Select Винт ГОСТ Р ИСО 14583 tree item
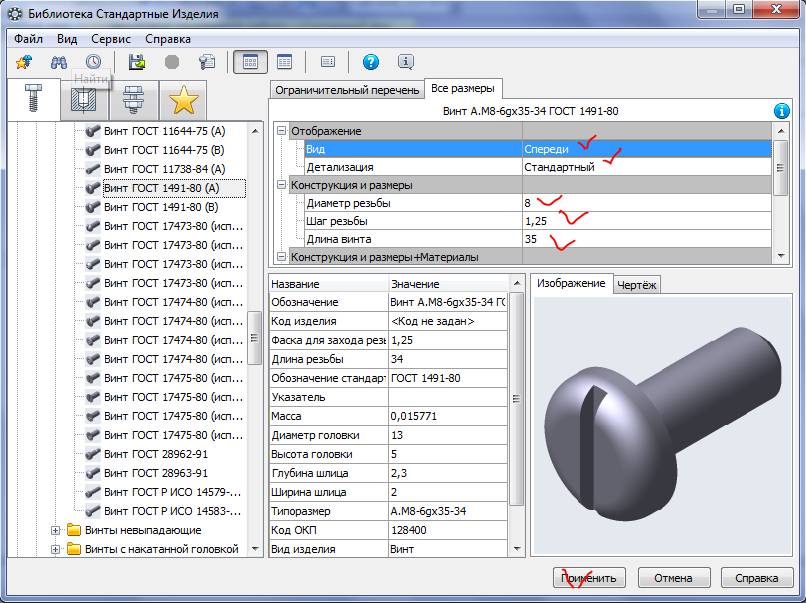Screen dimensions: 806x603 pyautogui.click(x=173, y=511)
